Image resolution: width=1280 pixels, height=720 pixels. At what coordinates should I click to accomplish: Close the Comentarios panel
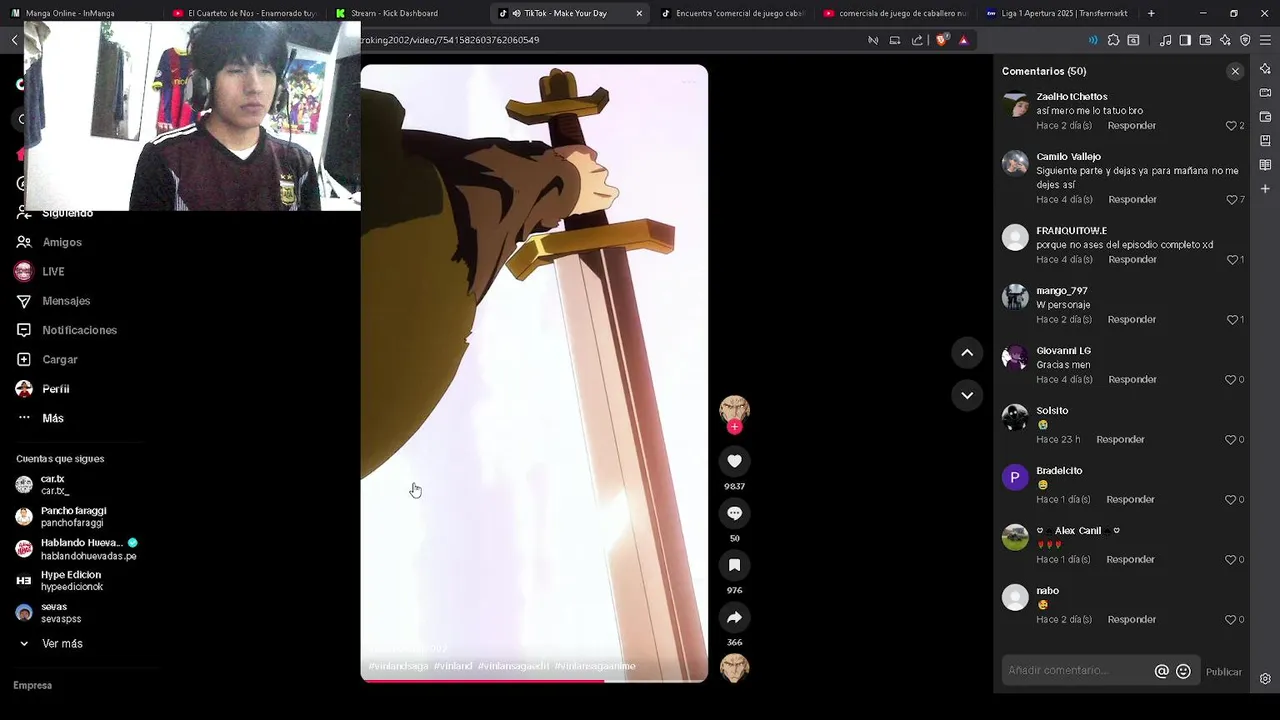coord(1235,71)
